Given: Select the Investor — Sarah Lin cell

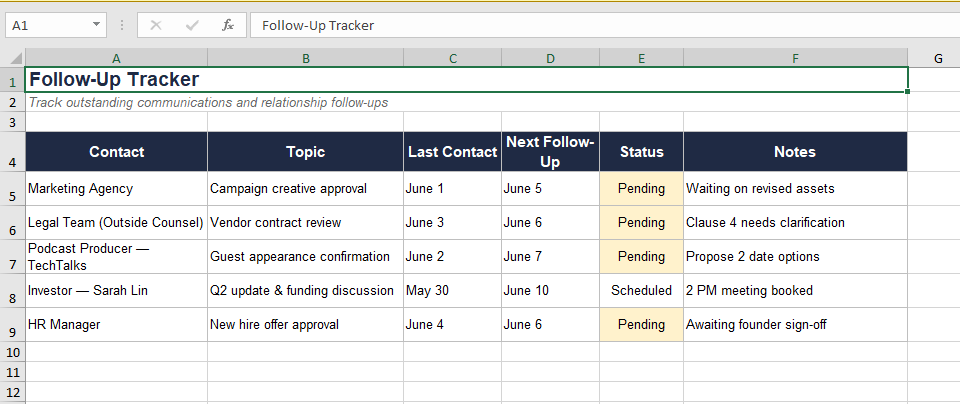Looking at the screenshot, I should click(x=116, y=291).
